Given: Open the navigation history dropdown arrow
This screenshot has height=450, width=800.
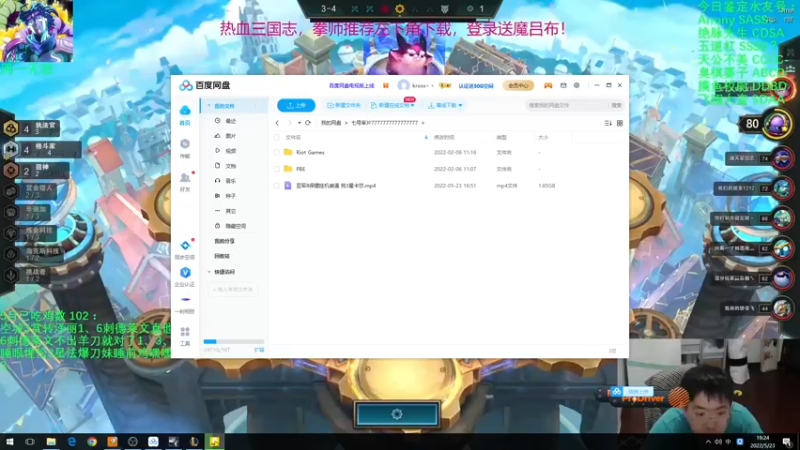Looking at the screenshot, I should pyautogui.click(x=299, y=123).
